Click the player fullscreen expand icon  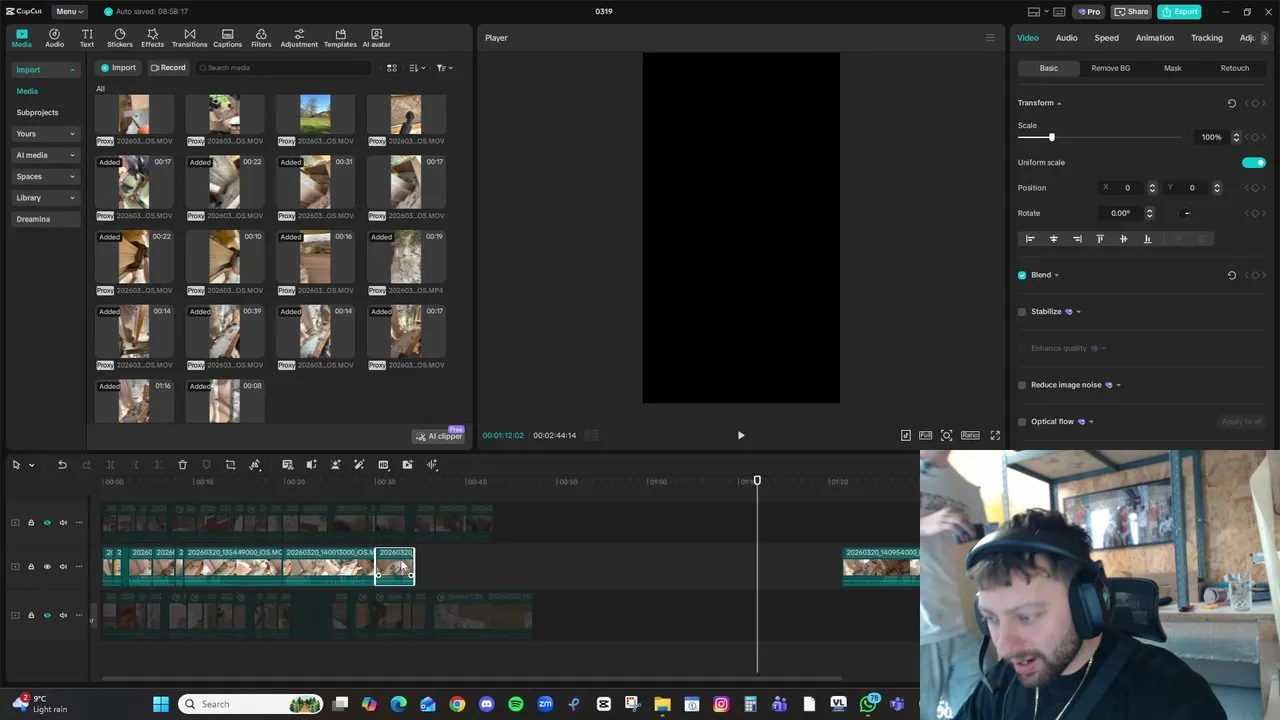(x=995, y=435)
